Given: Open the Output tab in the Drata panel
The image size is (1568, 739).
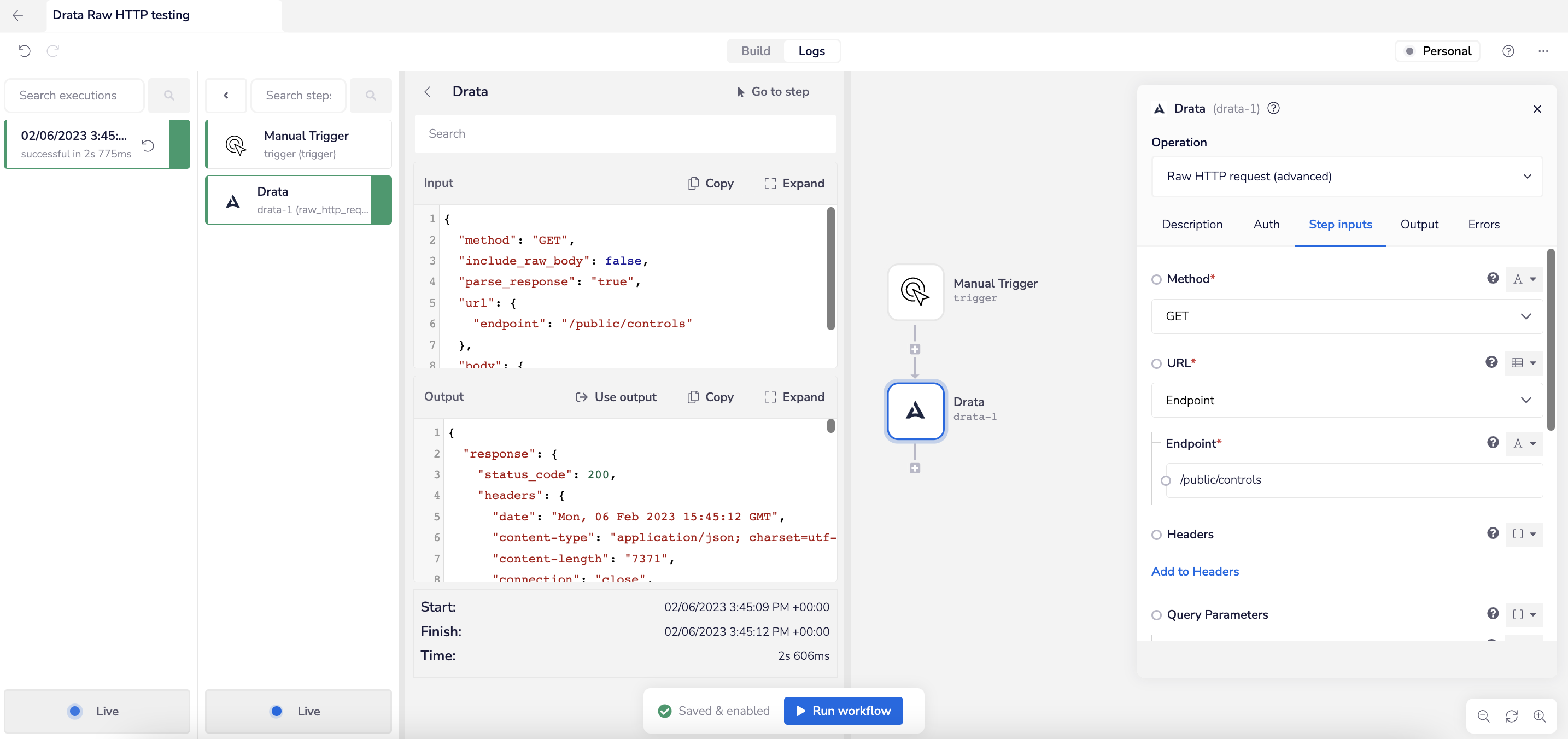Looking at the screenshot, I should tap(1419, 225).
